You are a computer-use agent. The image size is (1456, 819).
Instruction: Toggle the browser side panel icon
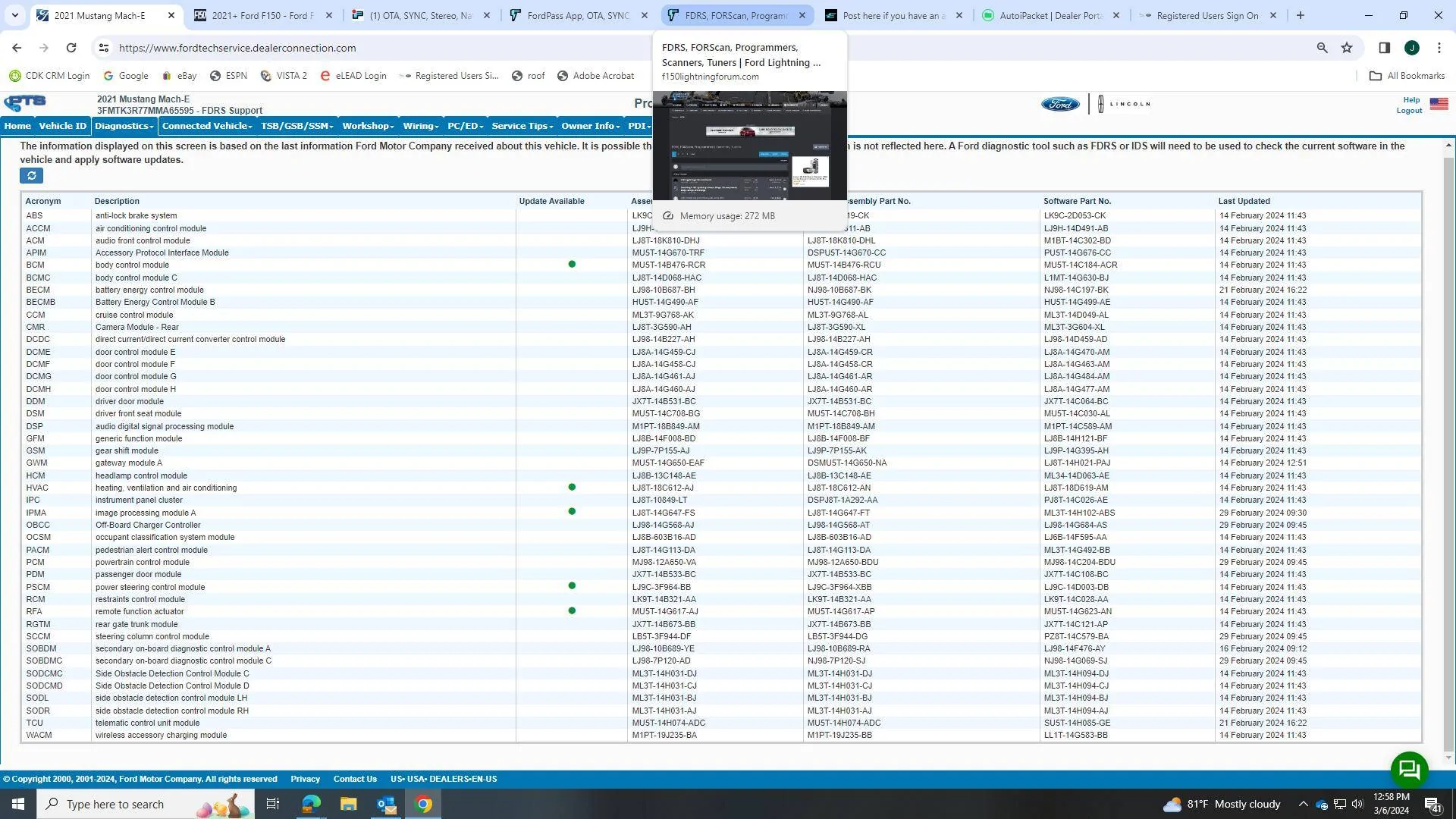tap(1384, 48)
